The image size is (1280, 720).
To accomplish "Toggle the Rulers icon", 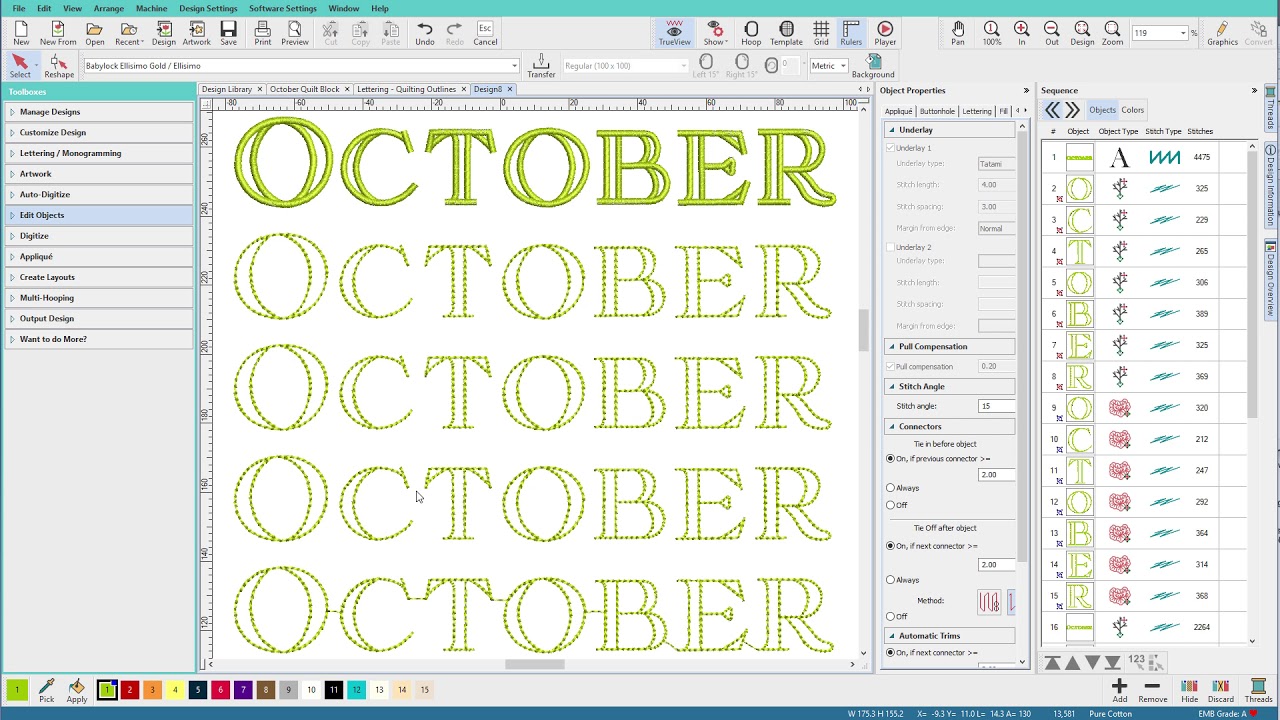I will [x=851, y=33].
